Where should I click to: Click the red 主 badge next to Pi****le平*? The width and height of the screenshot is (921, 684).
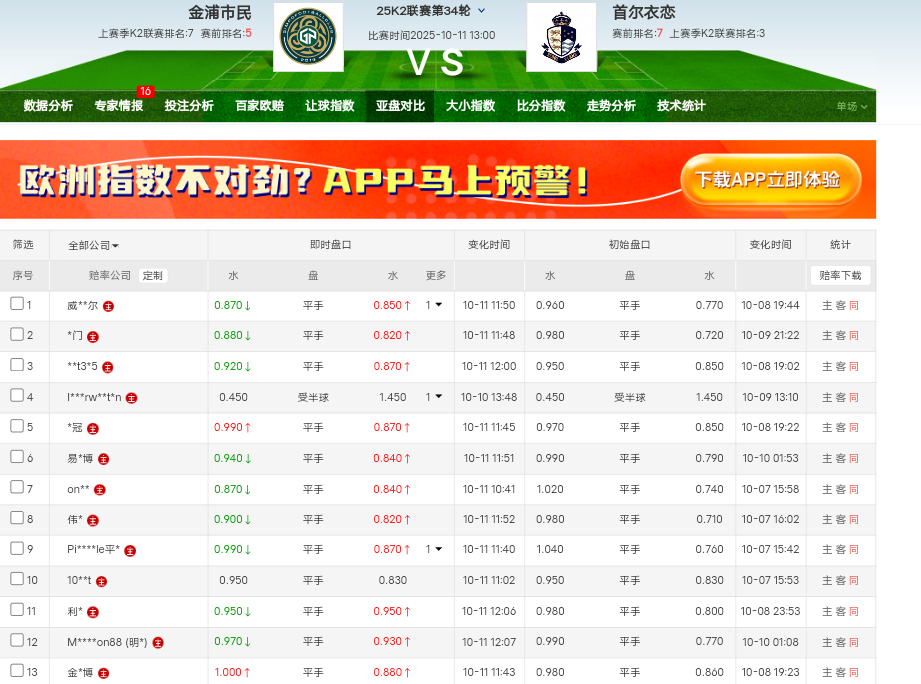(x=130, y=550)
